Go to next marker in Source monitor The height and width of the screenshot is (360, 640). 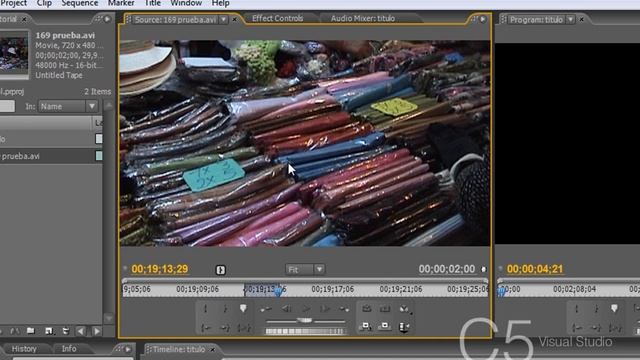click(344, 309)
